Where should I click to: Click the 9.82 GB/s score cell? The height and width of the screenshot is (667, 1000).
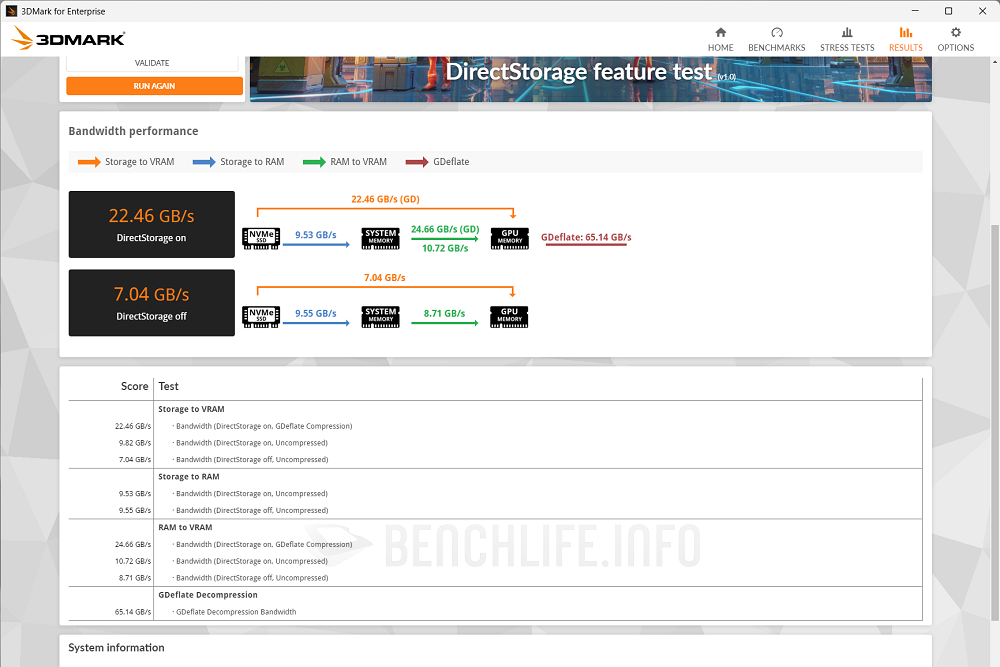(135, 443)
